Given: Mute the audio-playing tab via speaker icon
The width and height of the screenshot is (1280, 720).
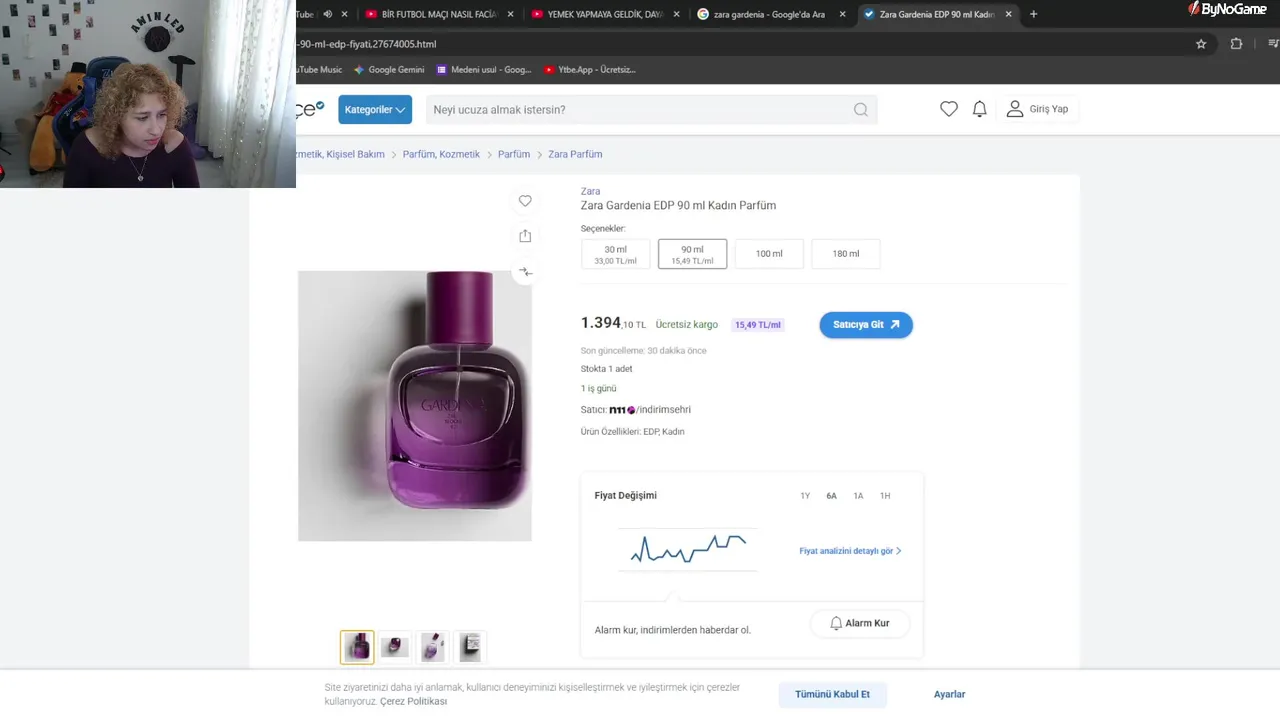Looking at the screenshot, I should (x=327, y=14).
